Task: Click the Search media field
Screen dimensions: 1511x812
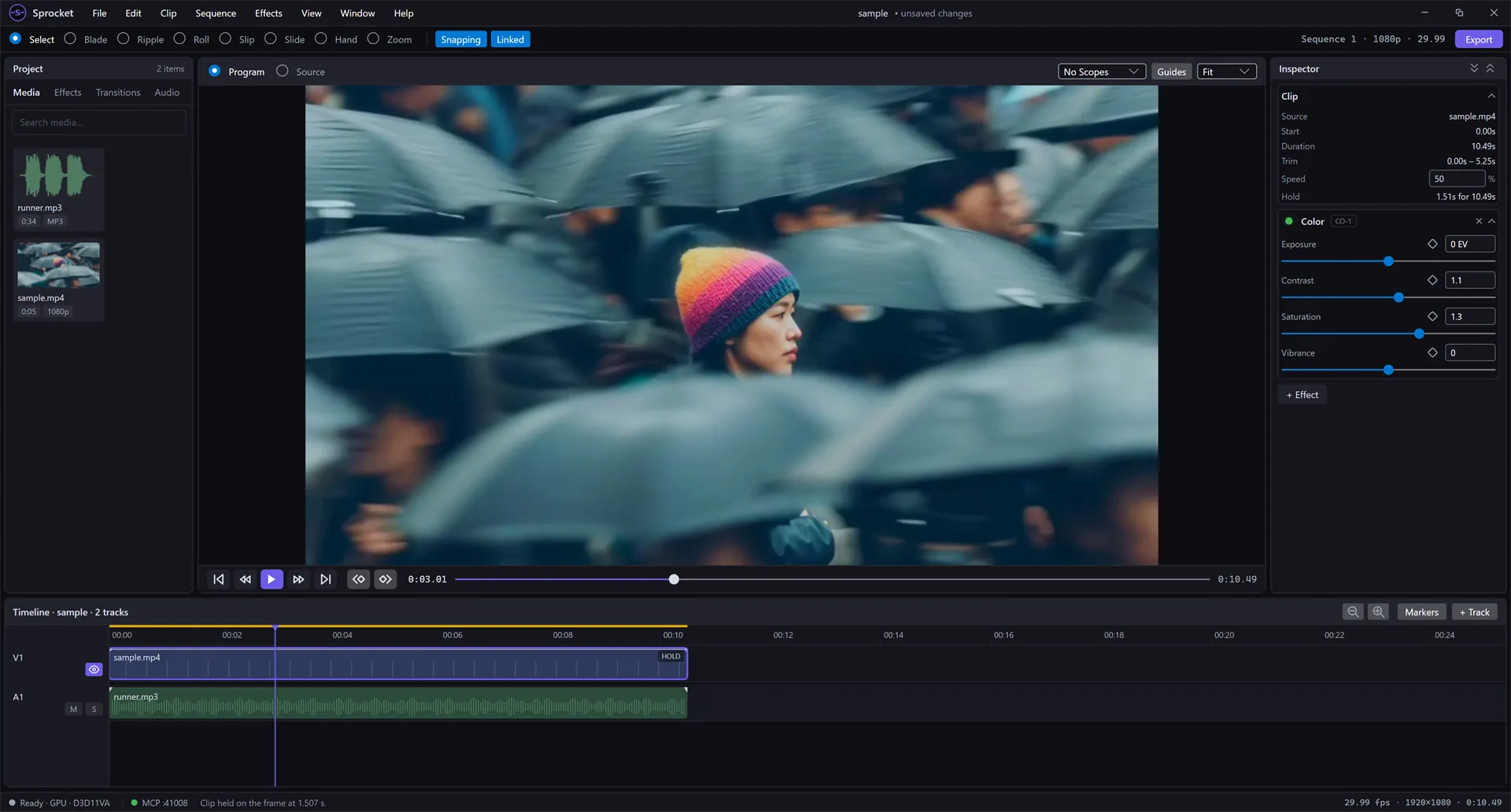Action: pos(98,122)
